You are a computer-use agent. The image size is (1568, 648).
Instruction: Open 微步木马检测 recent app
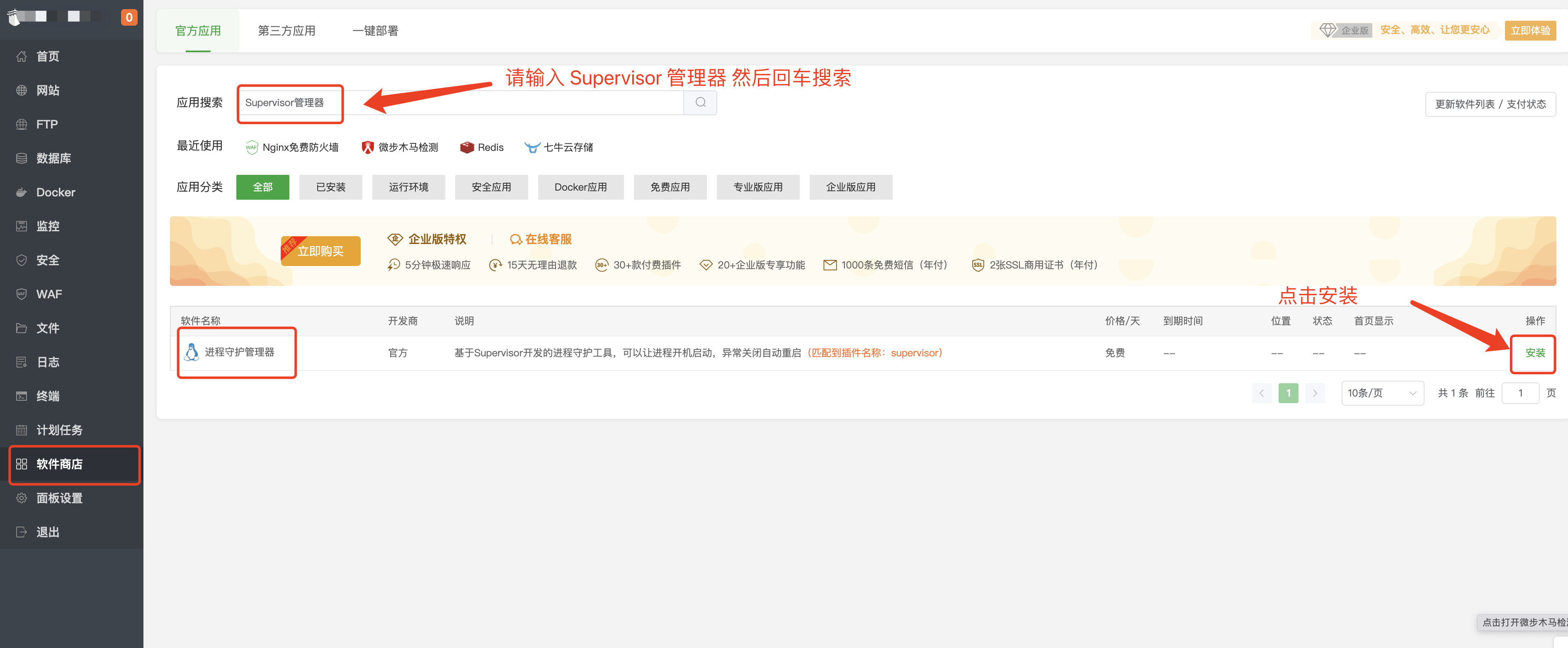pos(400,147)
